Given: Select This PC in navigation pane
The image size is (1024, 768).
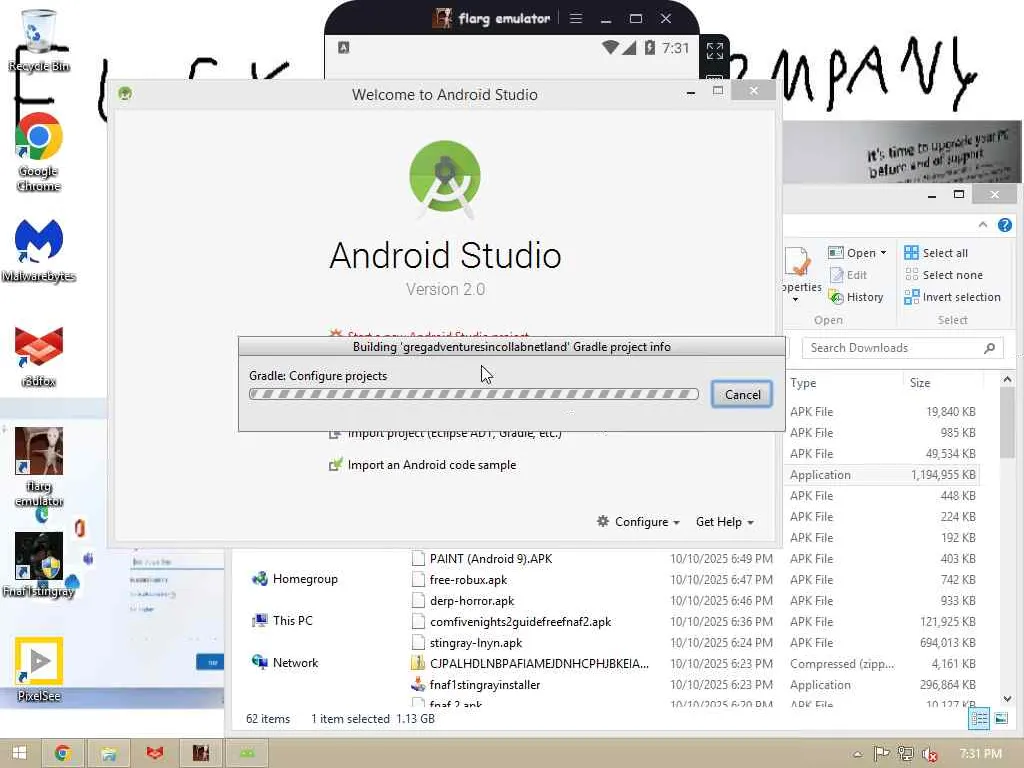Looking at the screenshot, I should 283,620.
